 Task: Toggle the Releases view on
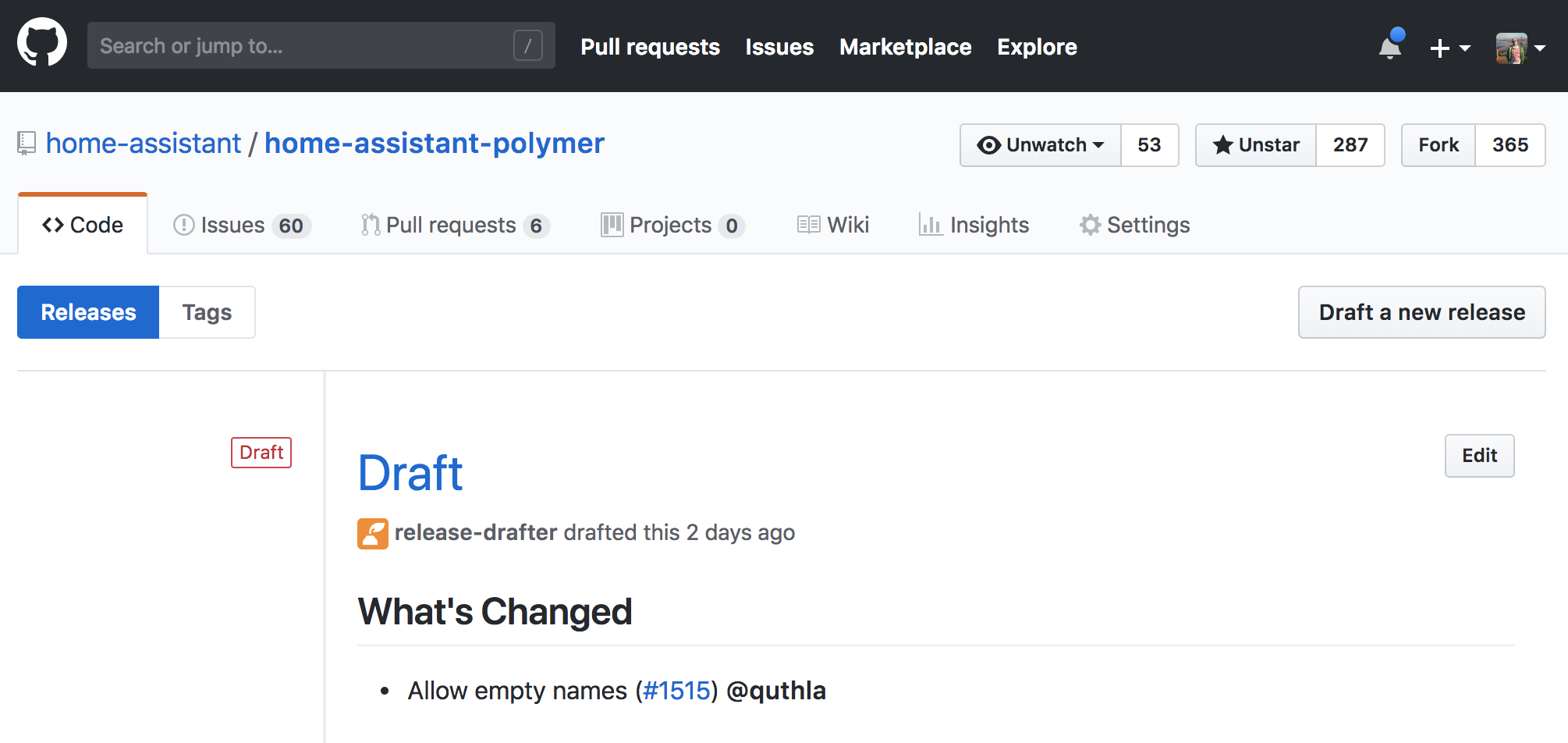[x=87, y=311]
